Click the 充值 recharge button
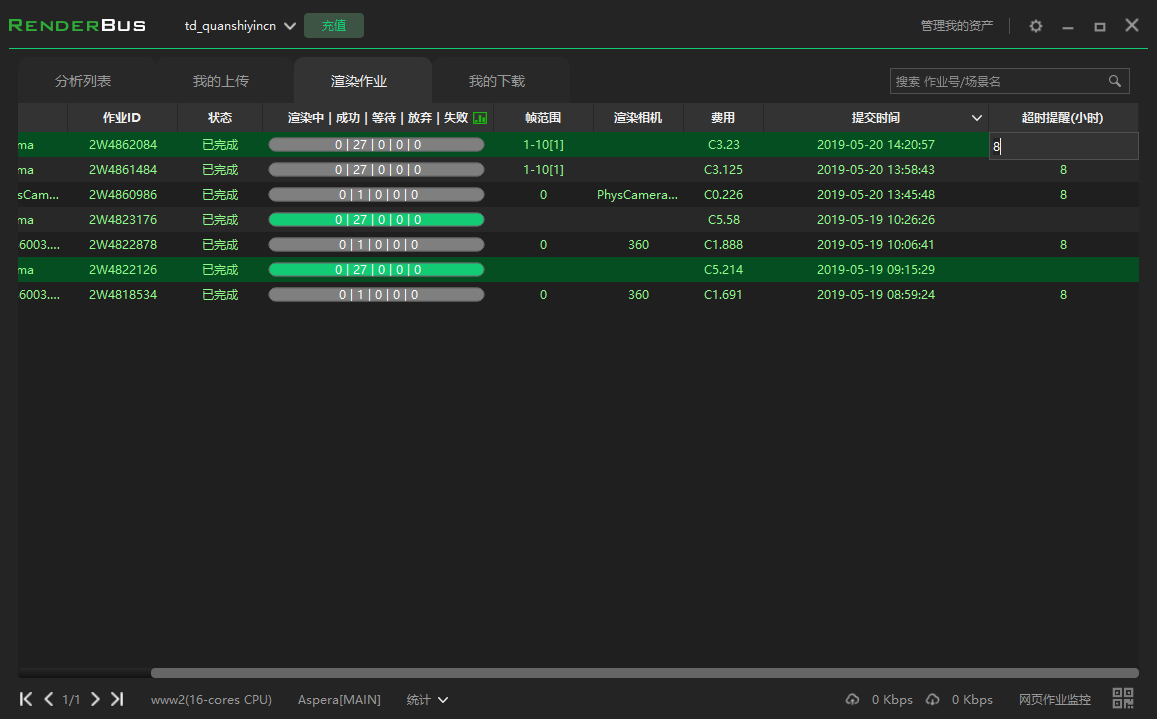 coord(334,26)
